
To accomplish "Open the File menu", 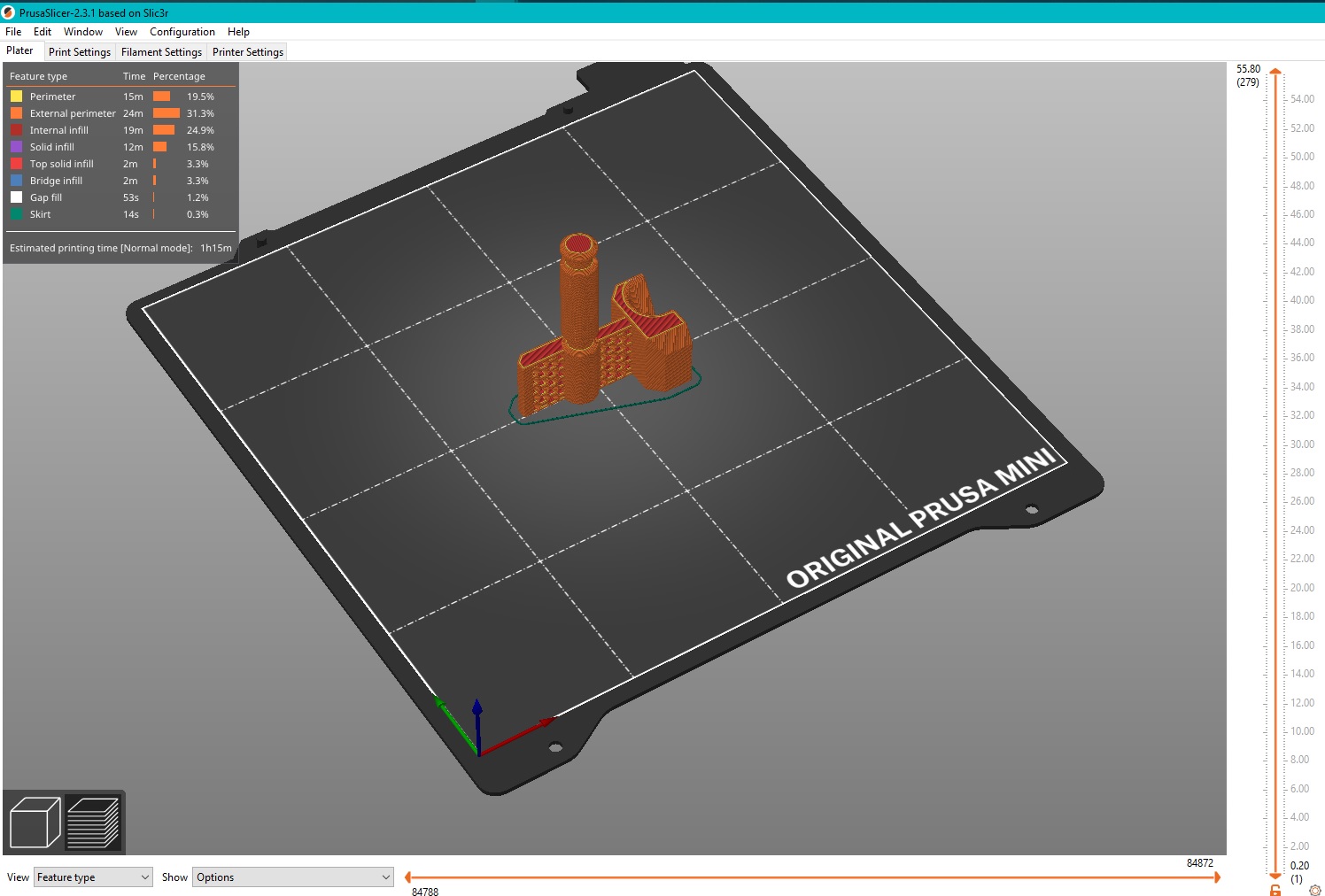I will (13, 32).
